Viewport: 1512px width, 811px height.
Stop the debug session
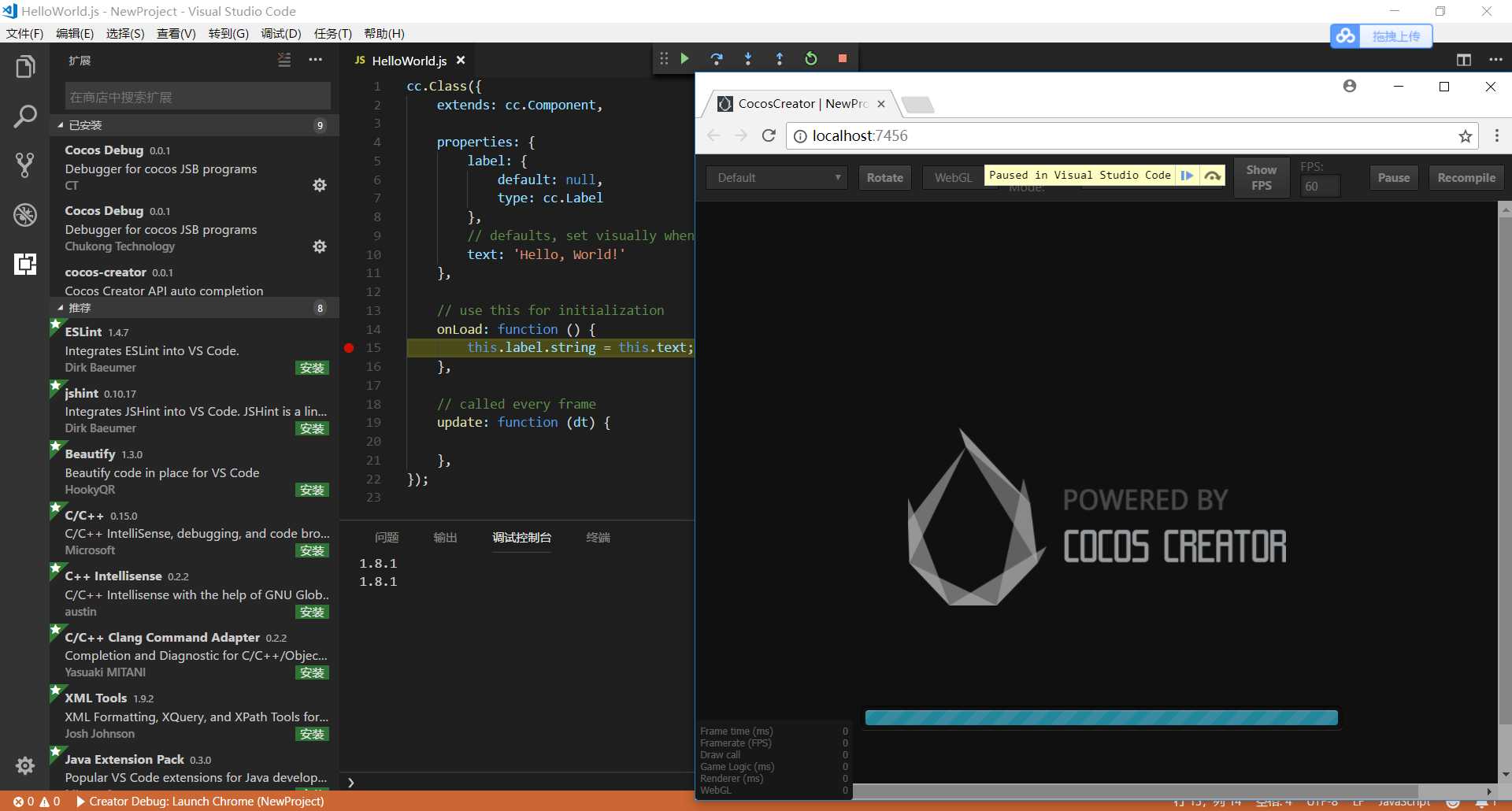(x=843, y=58)
